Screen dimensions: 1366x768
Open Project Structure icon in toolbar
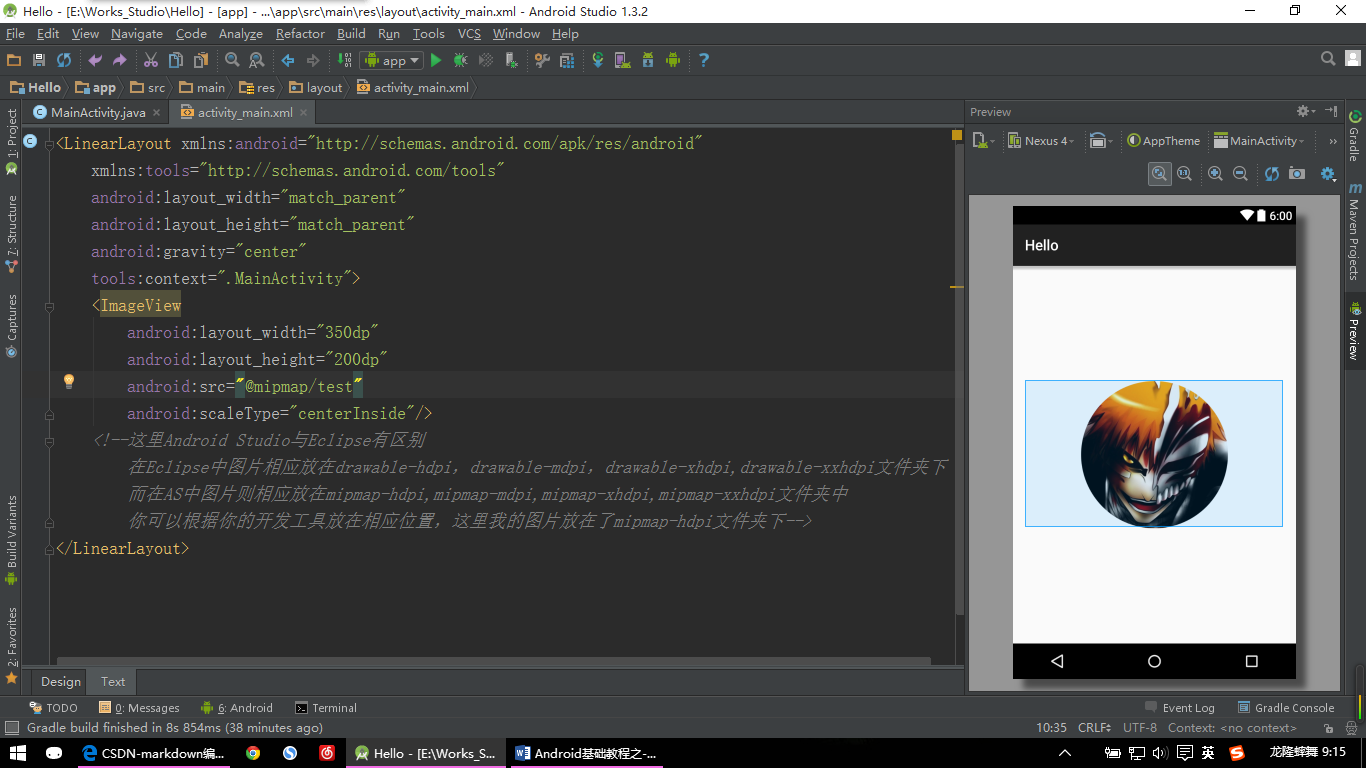point(567,60)
